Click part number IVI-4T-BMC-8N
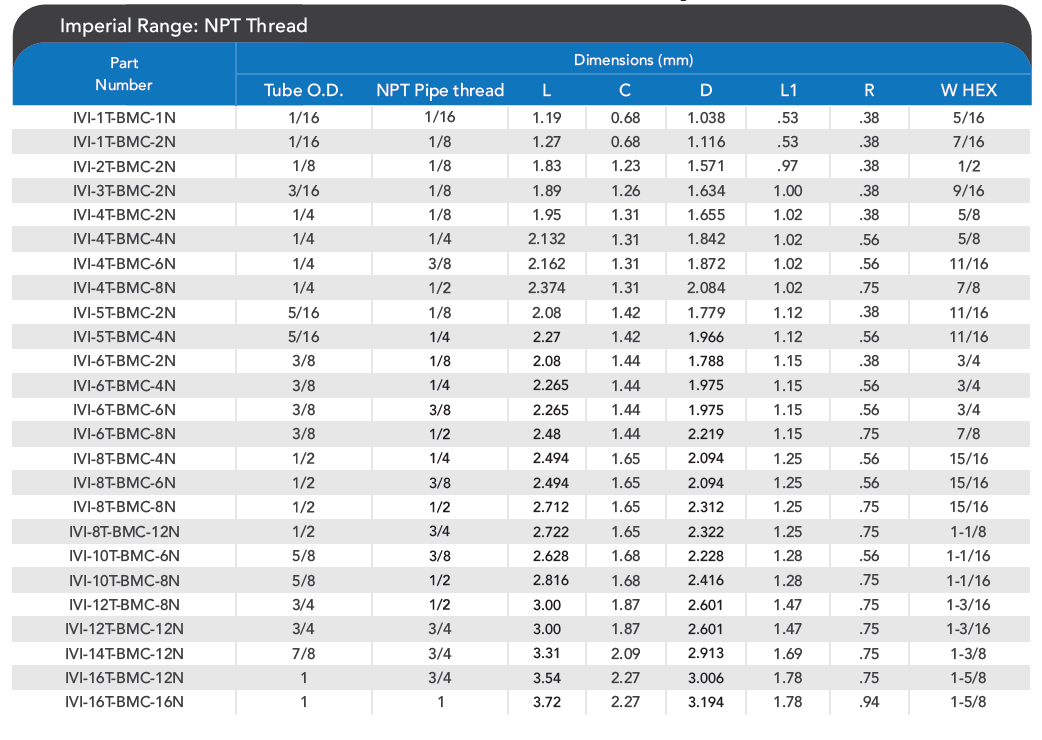 124,288
